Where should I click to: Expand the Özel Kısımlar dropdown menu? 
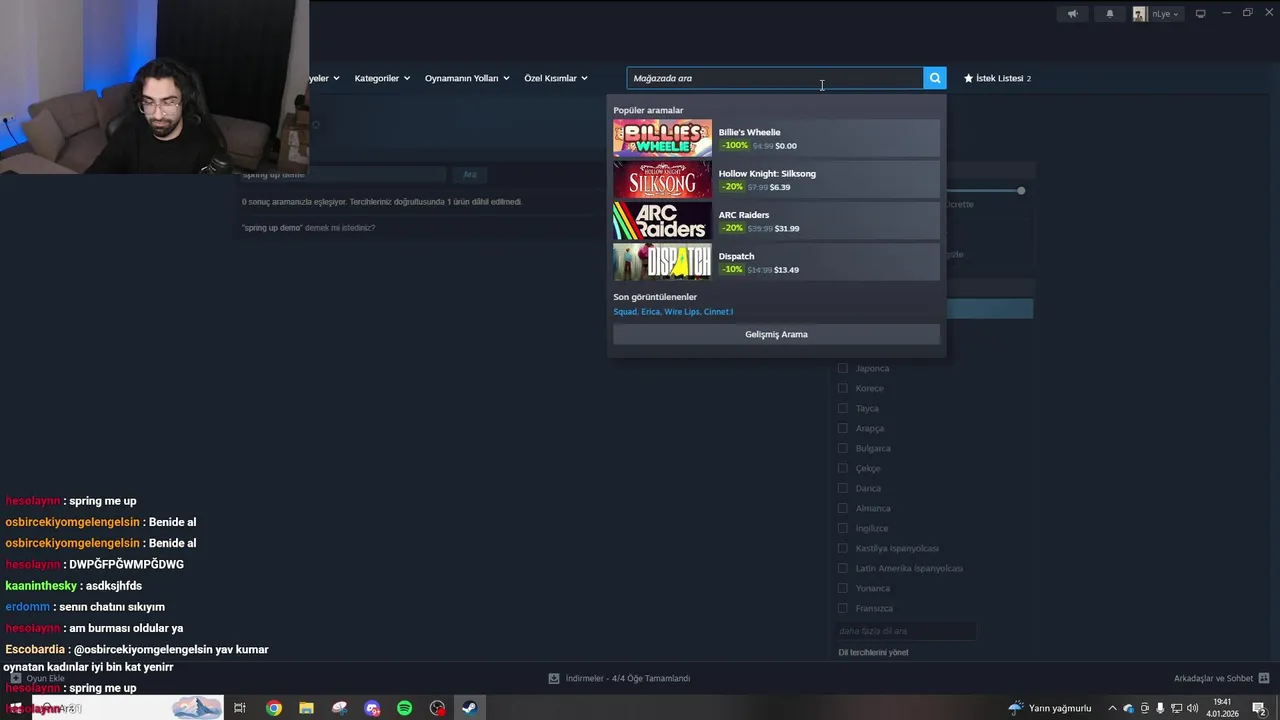point(556,78)
